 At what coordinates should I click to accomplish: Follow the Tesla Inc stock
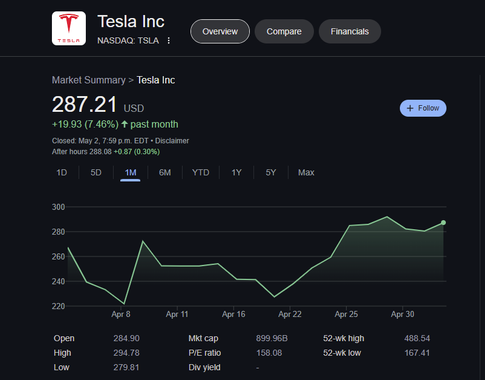click(423, 108)
